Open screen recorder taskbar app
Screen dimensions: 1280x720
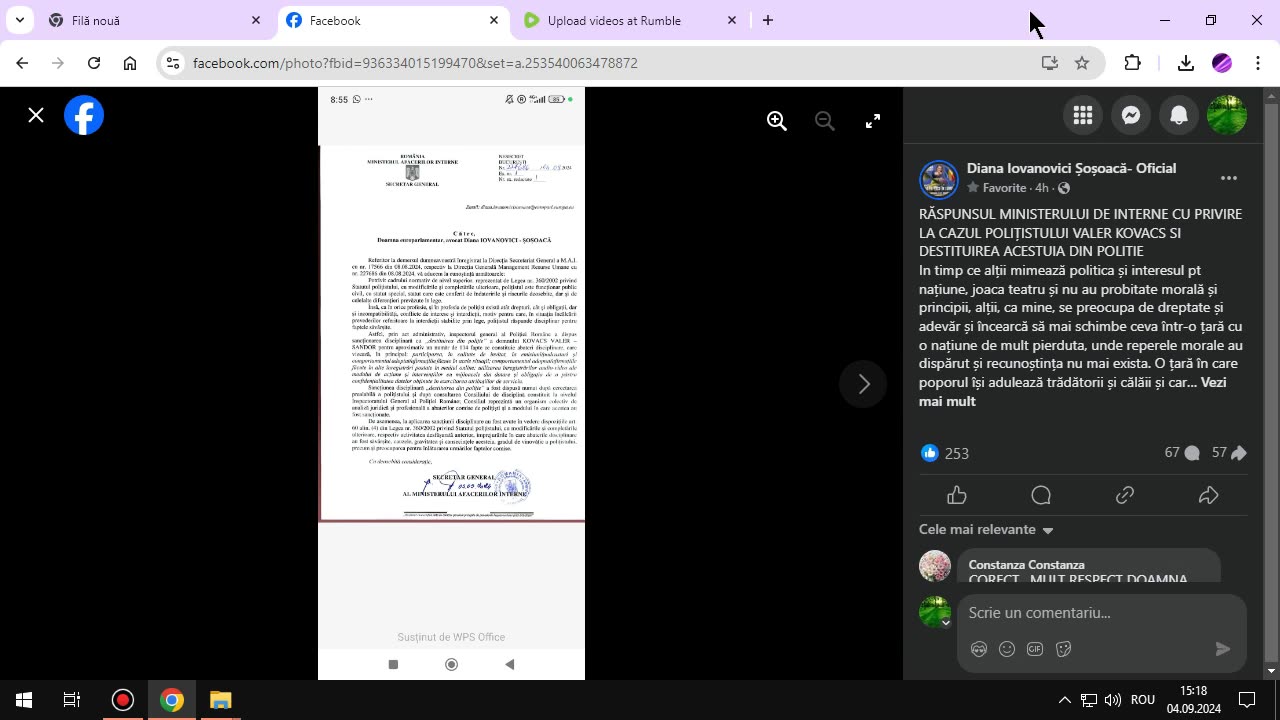coord(123,700)
